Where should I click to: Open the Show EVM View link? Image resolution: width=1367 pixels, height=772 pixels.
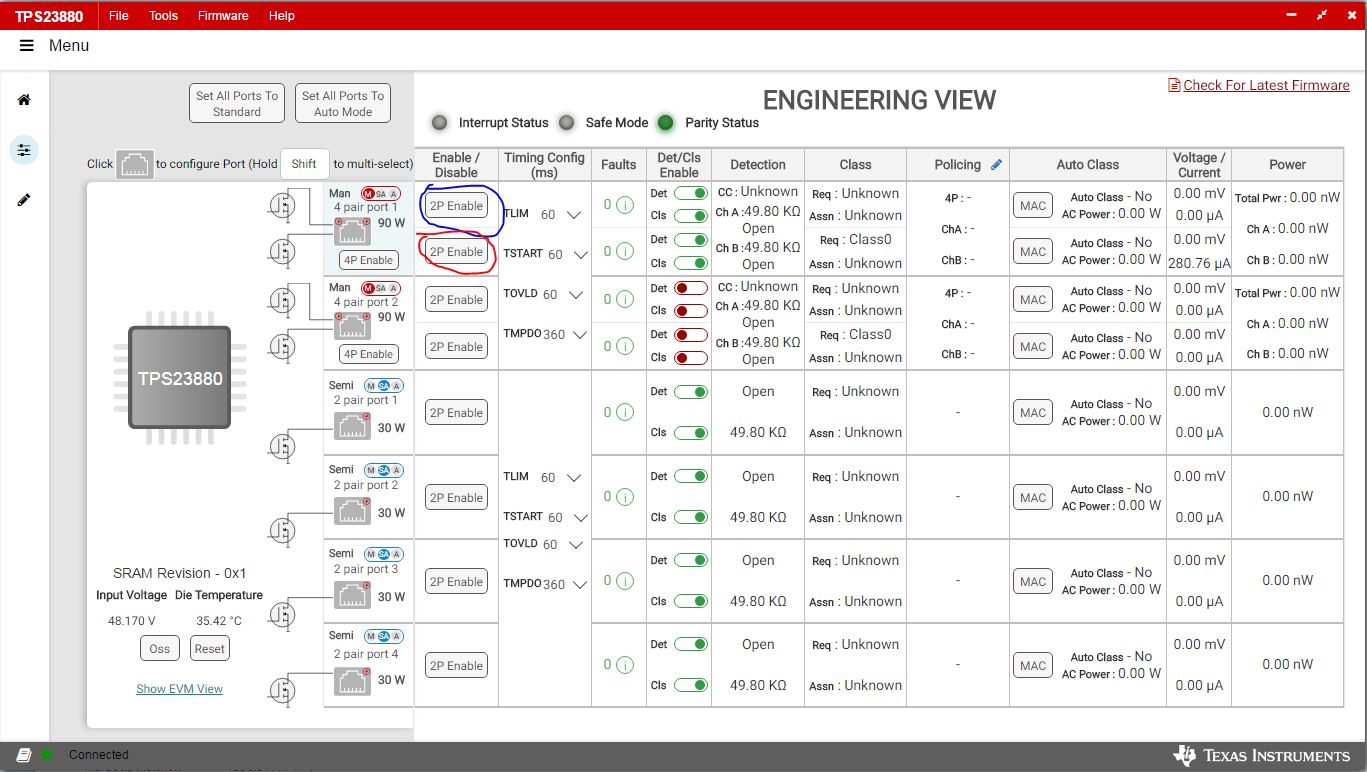pyautogui.click(x=180, y=689)
